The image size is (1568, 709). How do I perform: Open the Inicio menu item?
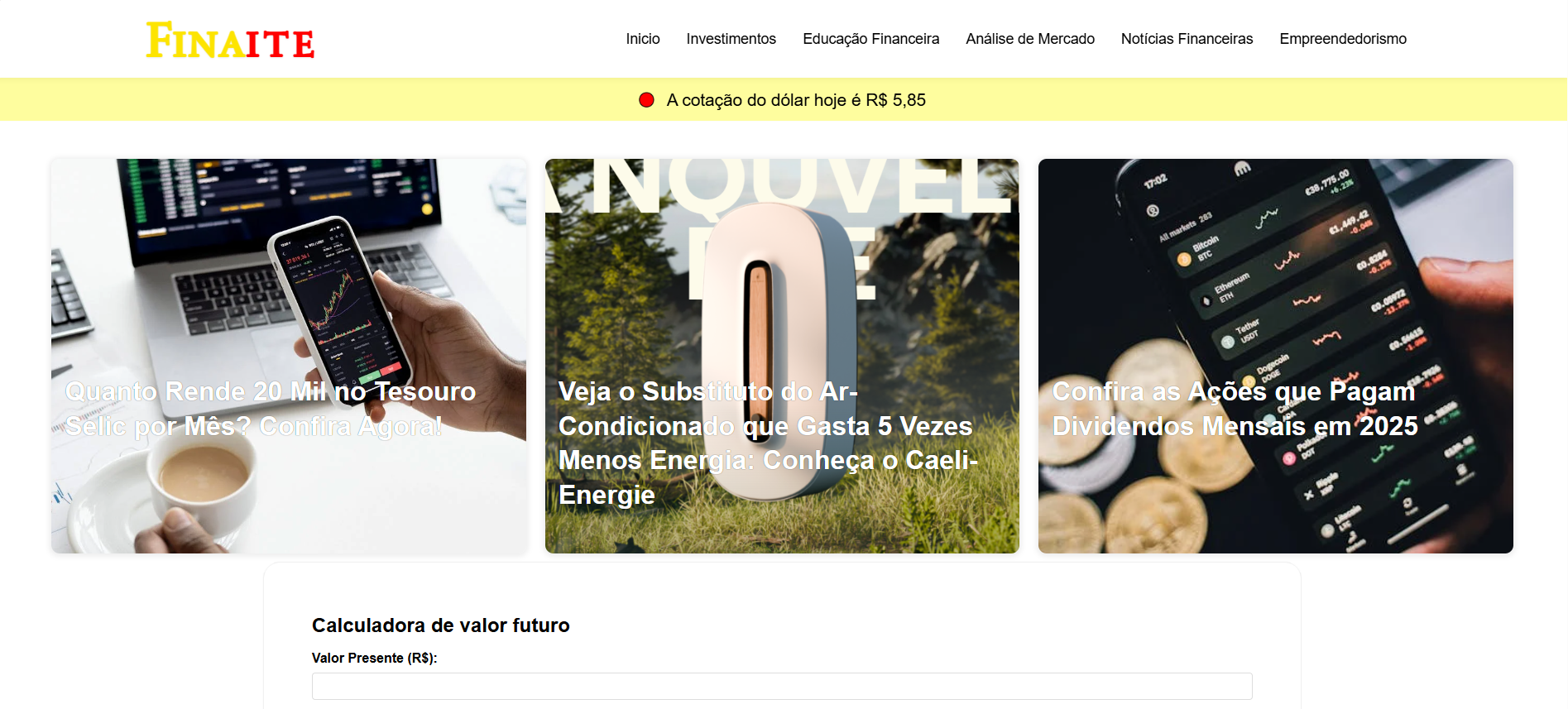pos(642,39)
